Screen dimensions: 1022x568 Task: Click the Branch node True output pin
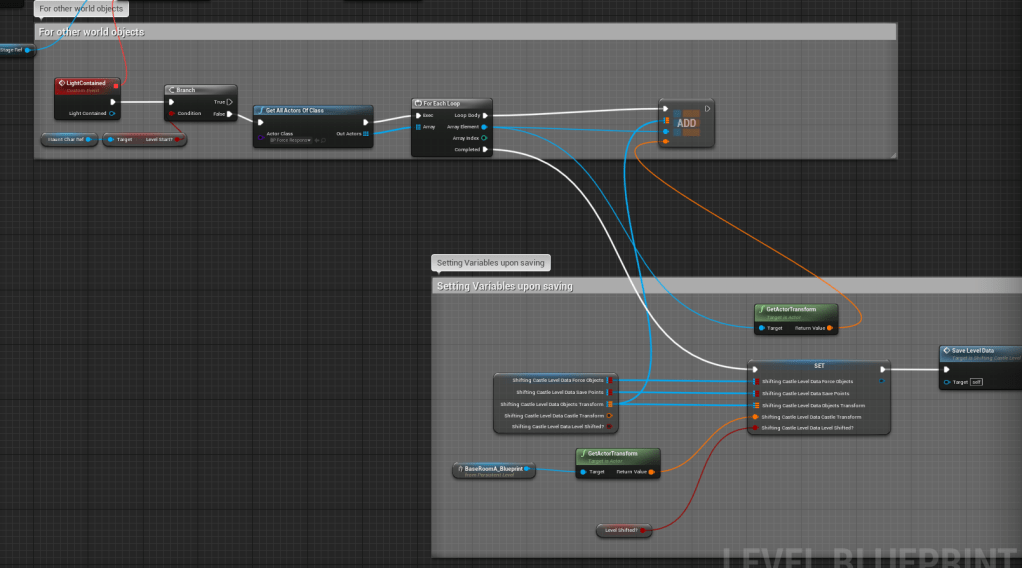[230, 101]
